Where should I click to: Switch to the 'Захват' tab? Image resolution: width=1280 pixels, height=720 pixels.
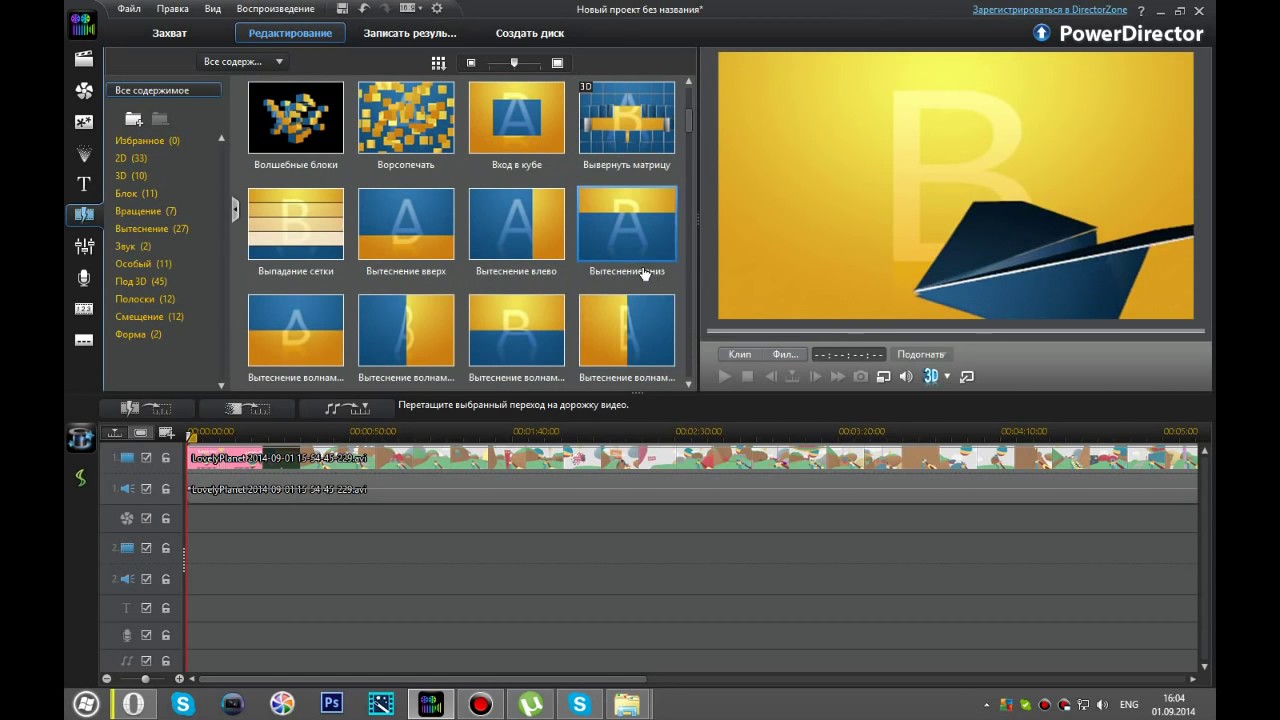pyautogui.click(x=169, y=33)
